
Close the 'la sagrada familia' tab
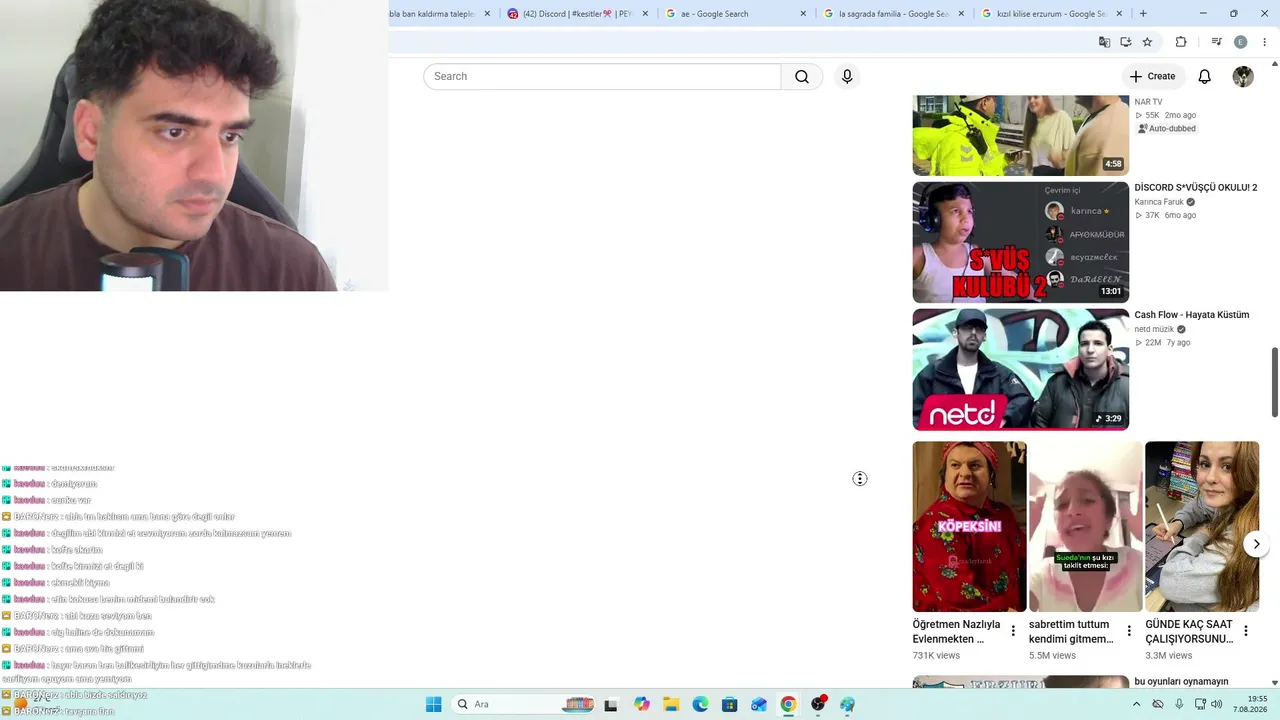point(961,14)
